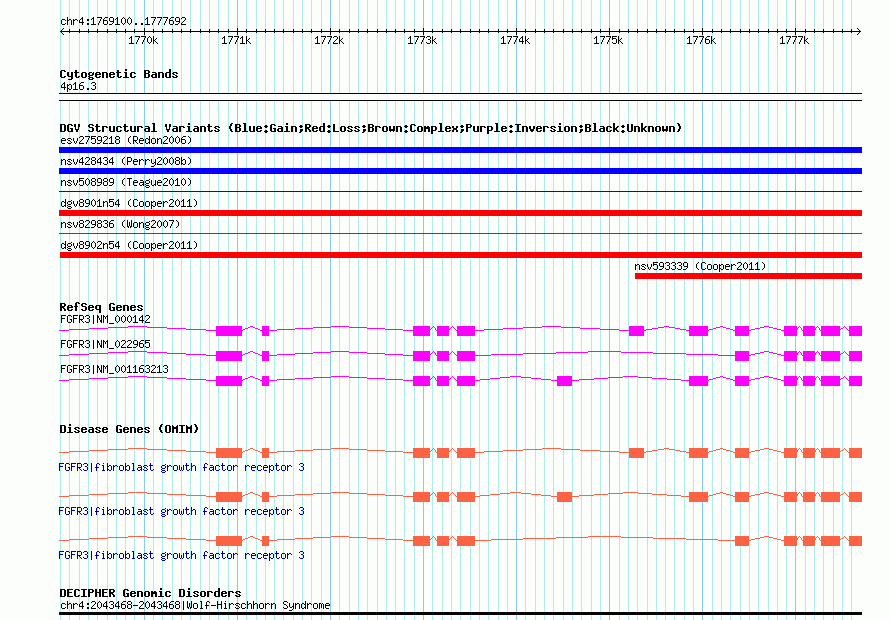
Task: Click the FGFR3|NM_001163213 transcript label
Action: (x=114, y=369)
